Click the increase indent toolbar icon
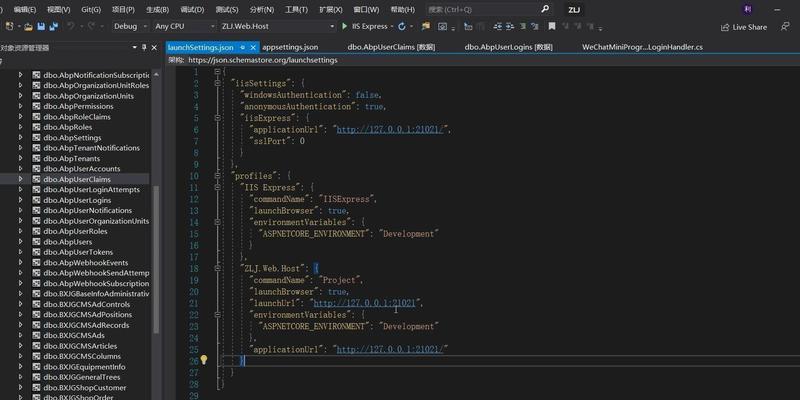800x400 pixels. point(509,27)
